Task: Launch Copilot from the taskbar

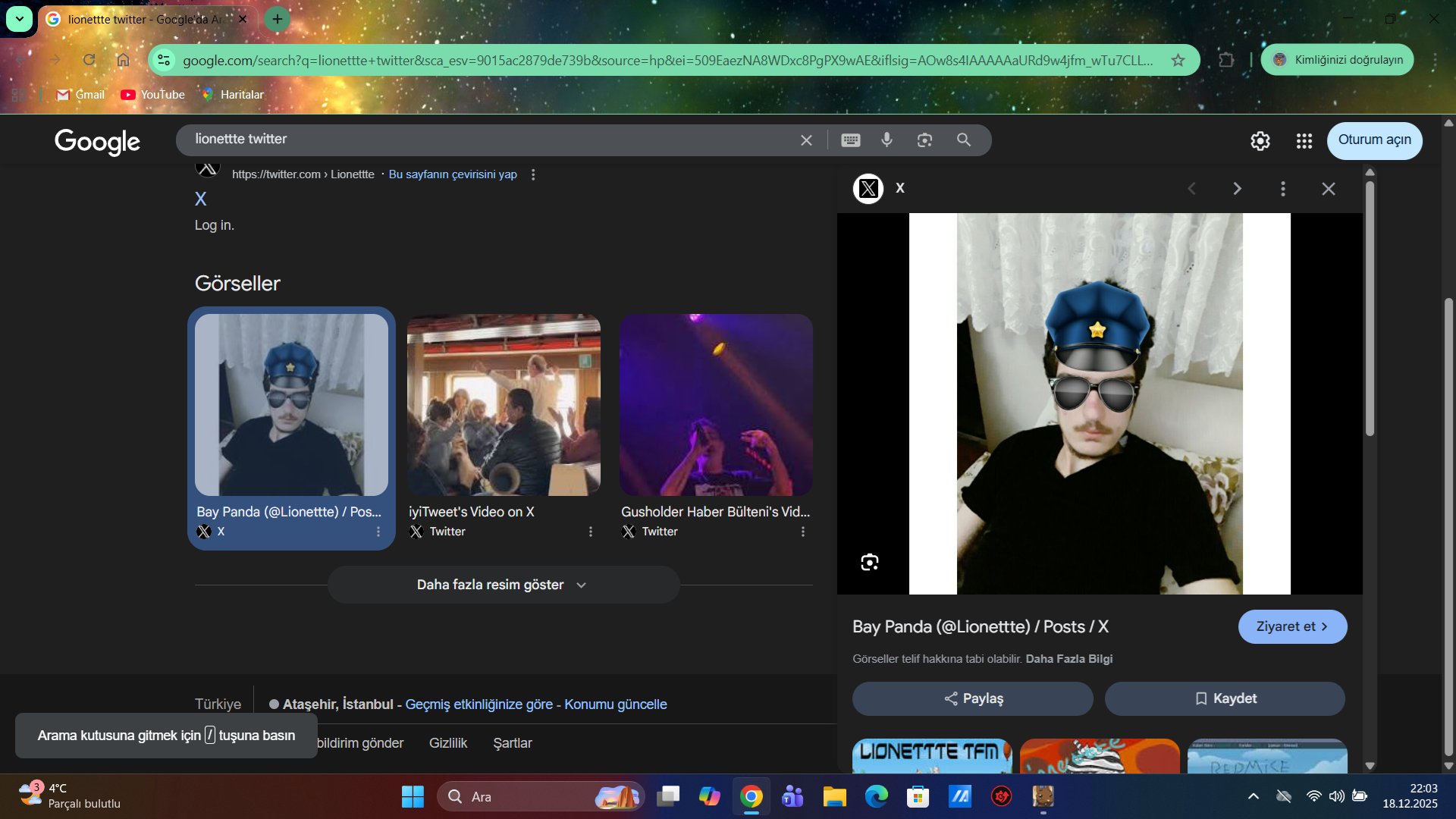Action: click(710, 796)
